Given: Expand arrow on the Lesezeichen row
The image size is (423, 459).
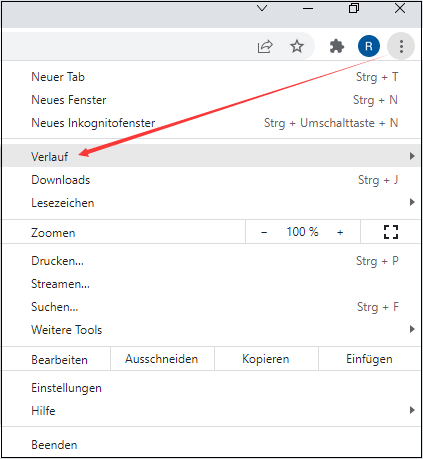Looking at the screenshot, I should click(412, 202).
